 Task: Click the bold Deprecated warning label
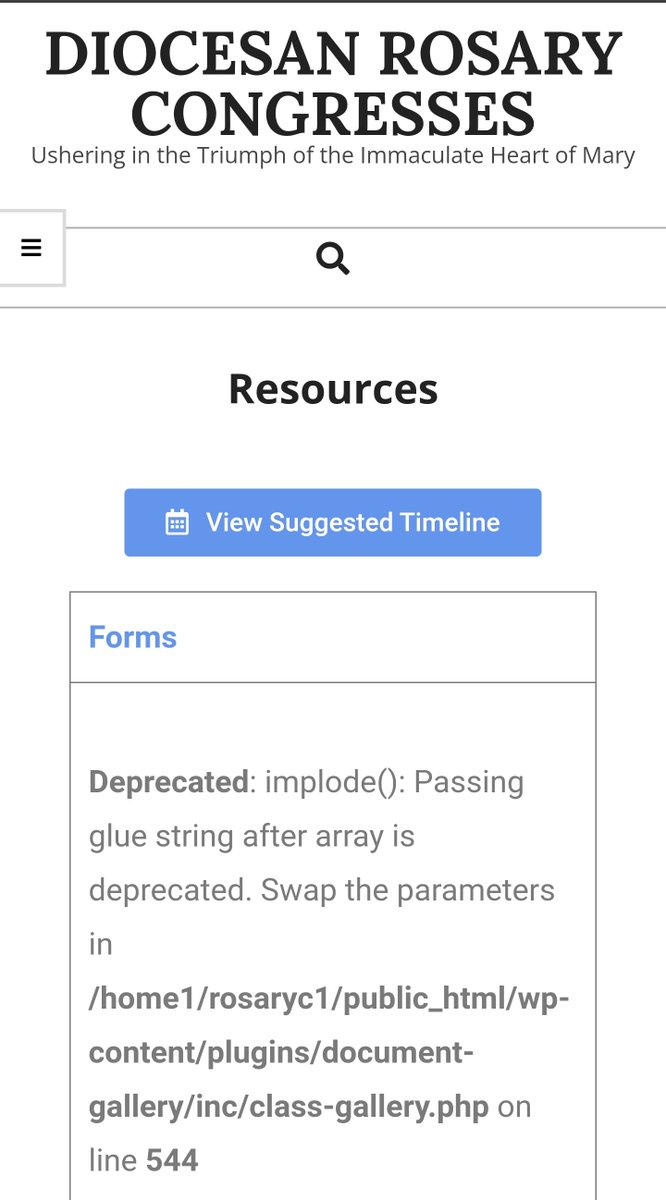click(x=168, y=782)
